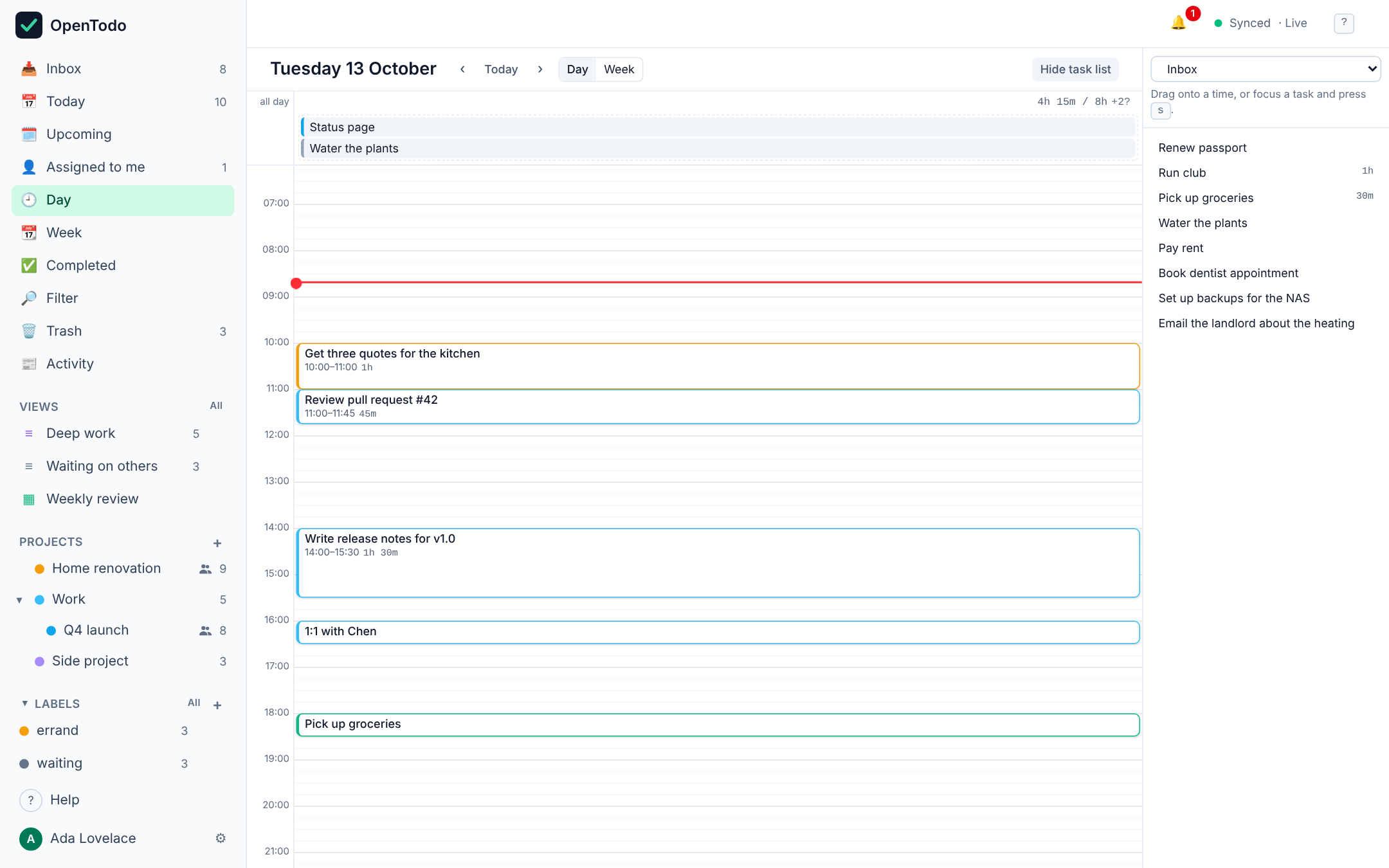Open all-day 'Status page' item
This screenshot has height=868, width=1389.
coord(718,127)
